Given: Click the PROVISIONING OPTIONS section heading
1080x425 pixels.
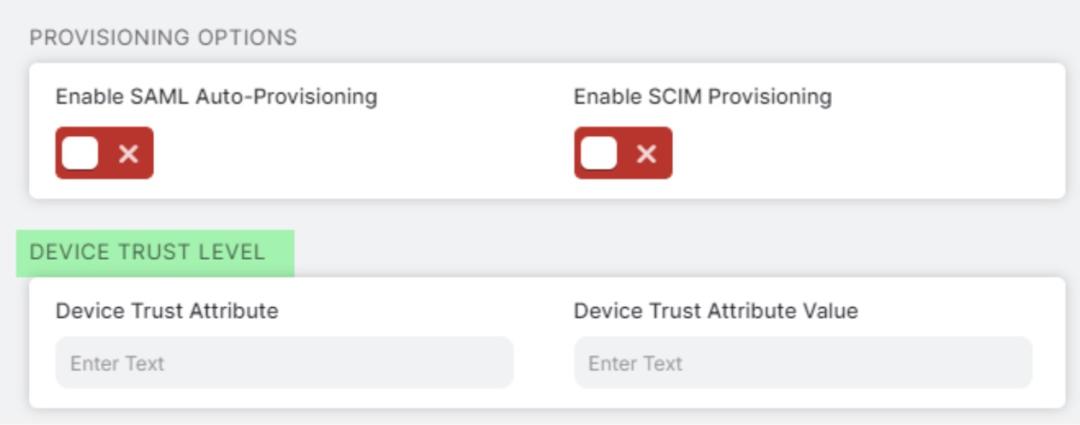Looking at the screenshot, I should point(163,38).
